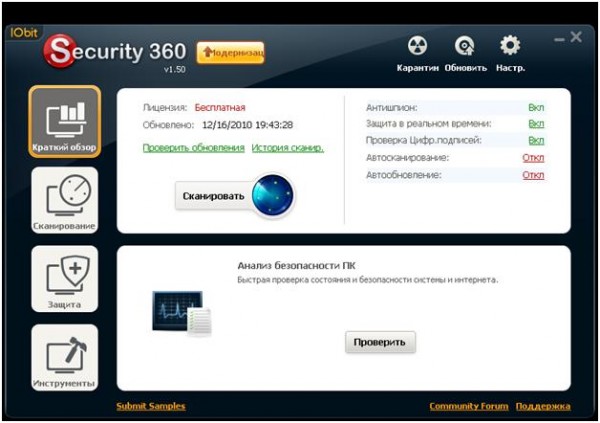Viewport: 600px width, 423px height.
Task: Switch to the Сканирование section
Action: (x=64, y=200)
